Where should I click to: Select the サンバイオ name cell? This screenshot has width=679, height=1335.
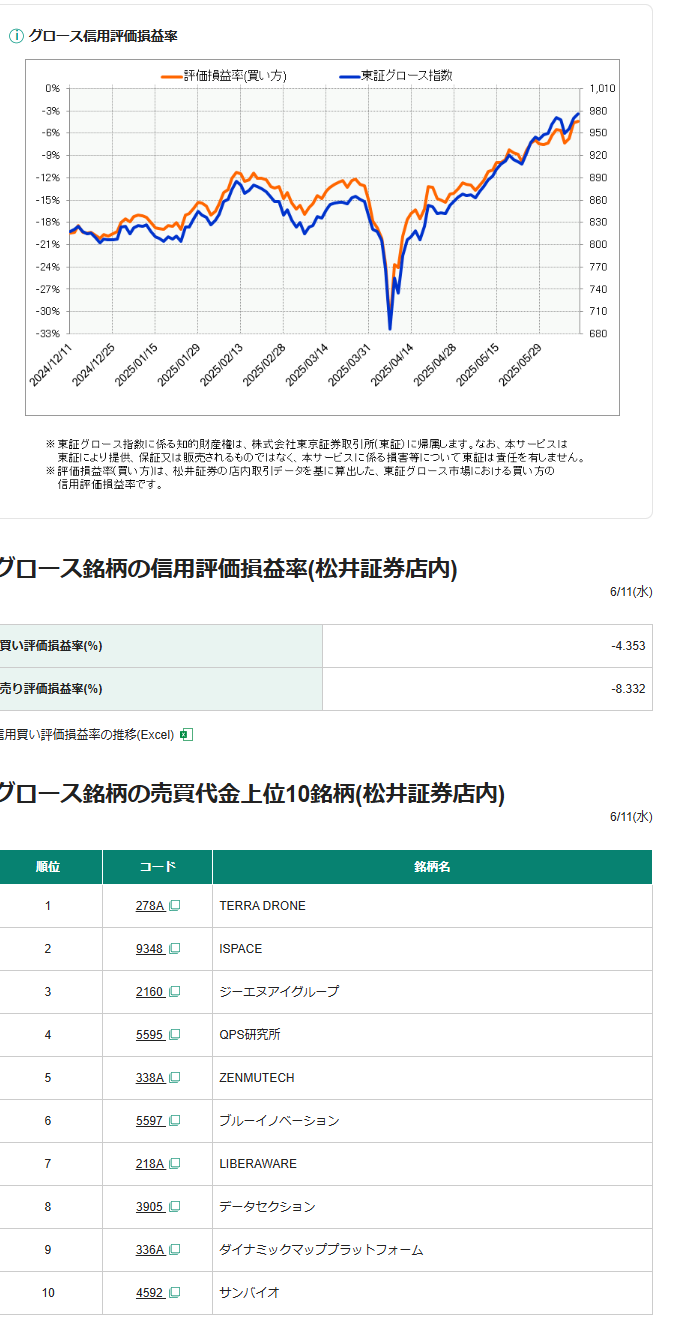[x=432, y=1293]
